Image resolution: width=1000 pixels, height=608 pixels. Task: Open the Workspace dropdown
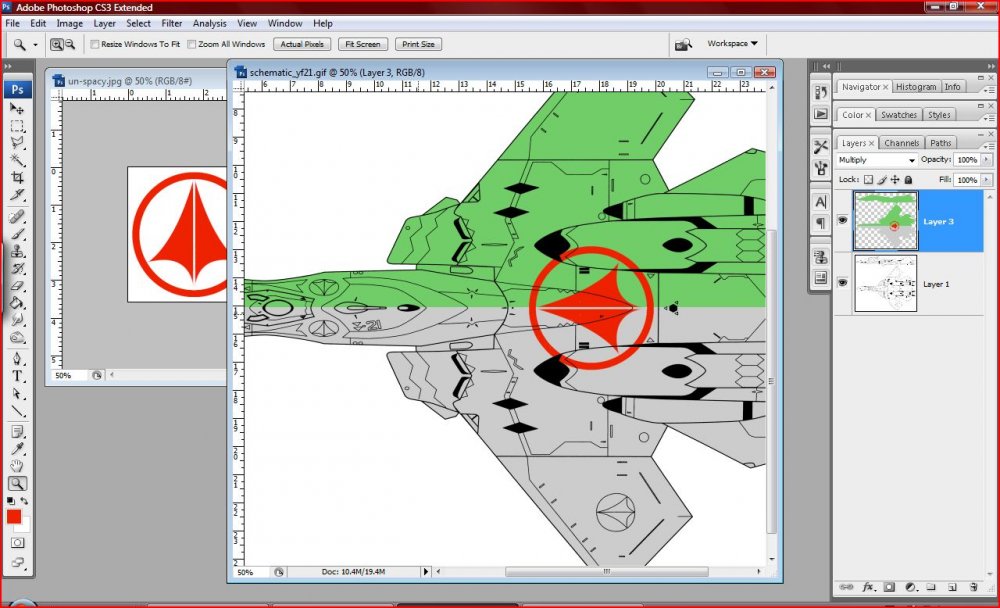coord(732,44)
